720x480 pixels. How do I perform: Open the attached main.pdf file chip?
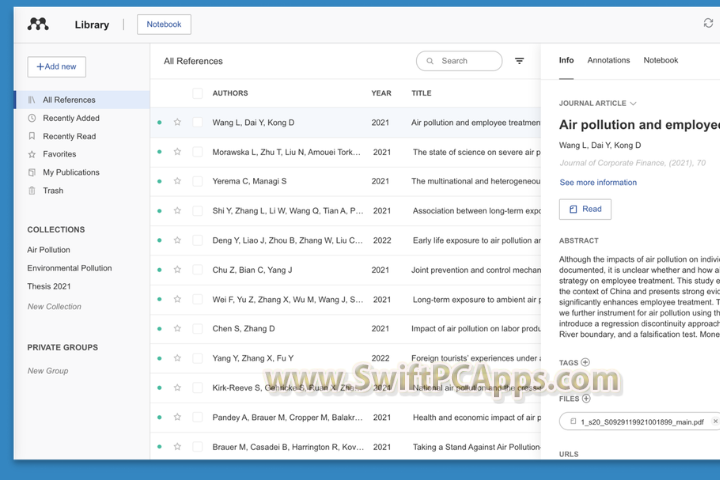point(638,422)
